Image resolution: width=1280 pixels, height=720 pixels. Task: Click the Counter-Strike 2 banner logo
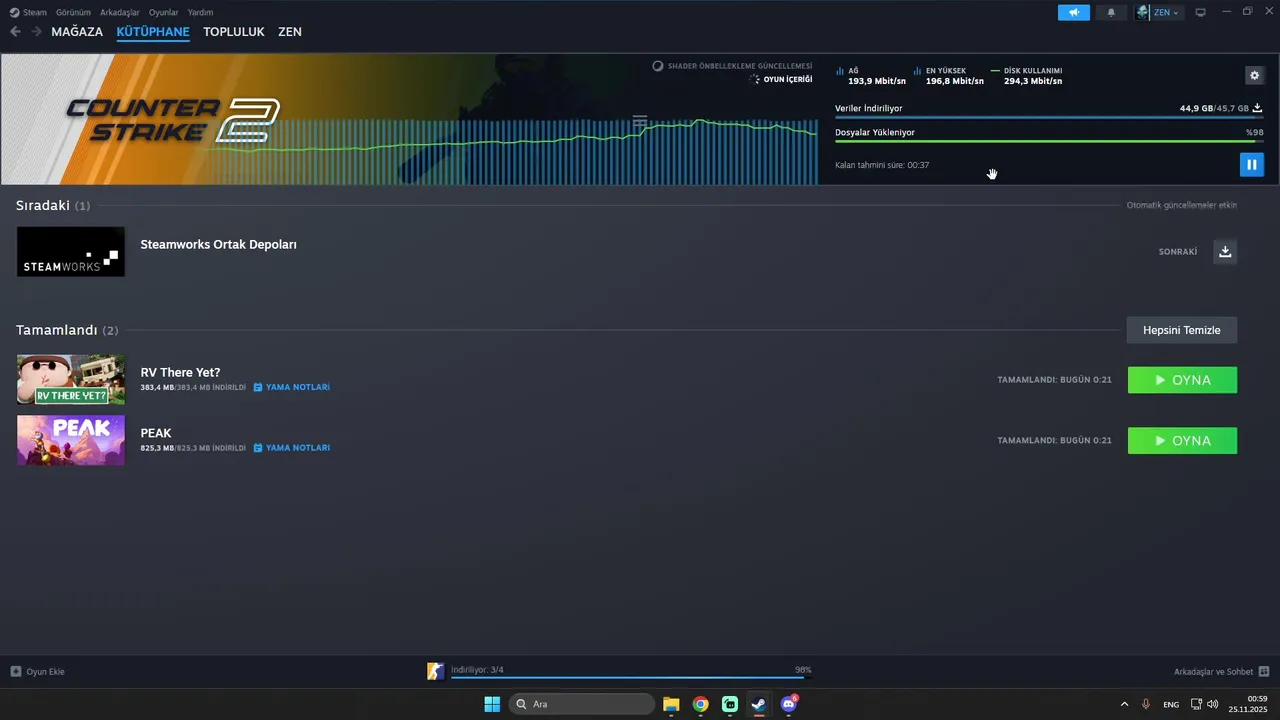tap(172, 119)
